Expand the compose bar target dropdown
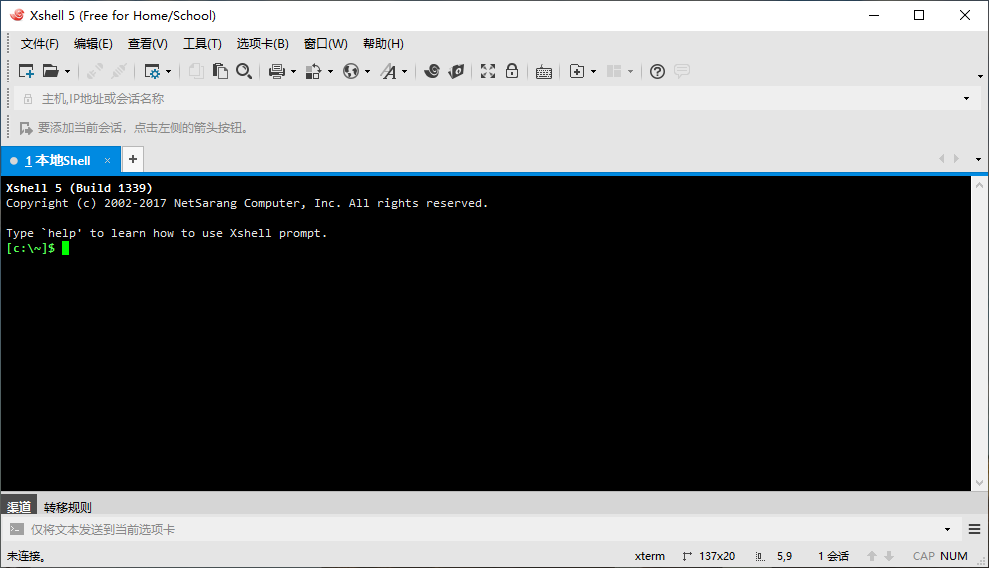This screenshot has height=568, width=989. pyautogui.click(x=947, y=530)
